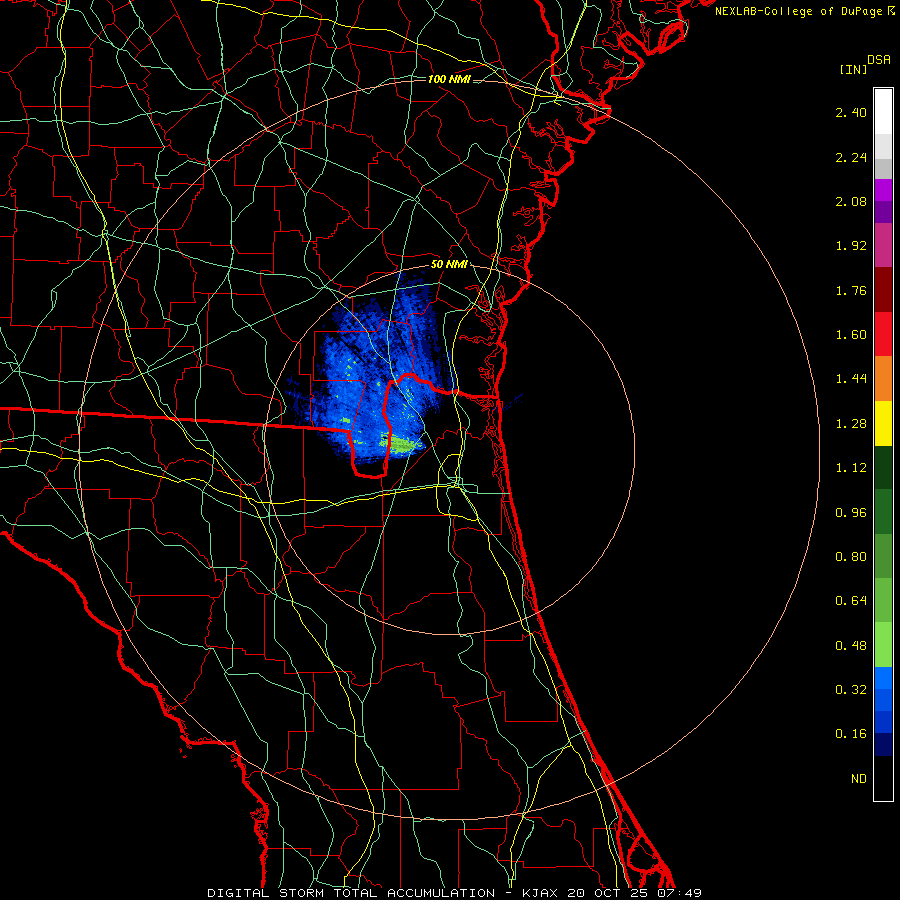This screenshot has width=900, height=900.
Task: Click the '[IN]' units label
Action: tap(853, 69)
